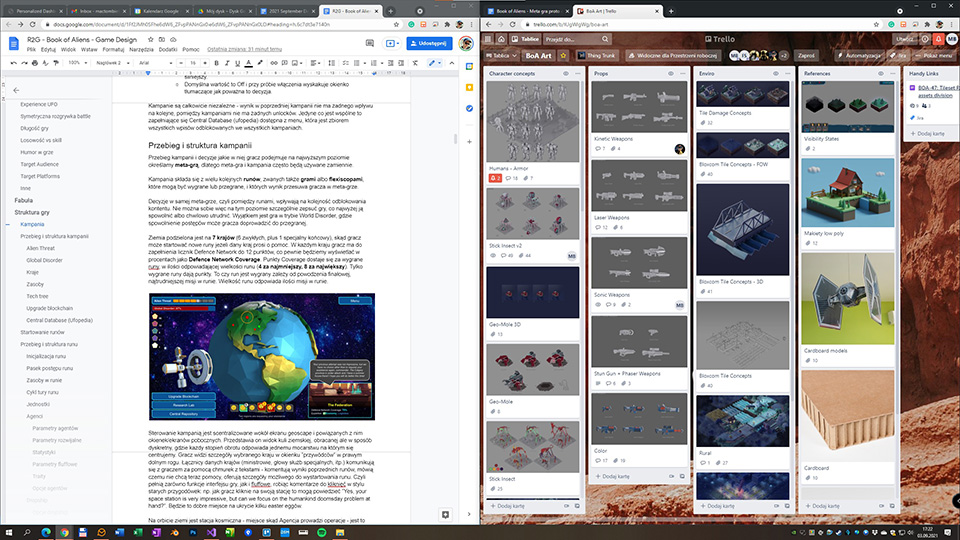Open the Enviro list three-dots menu
This screenshot has width=960, height=540.
[788, 73]
